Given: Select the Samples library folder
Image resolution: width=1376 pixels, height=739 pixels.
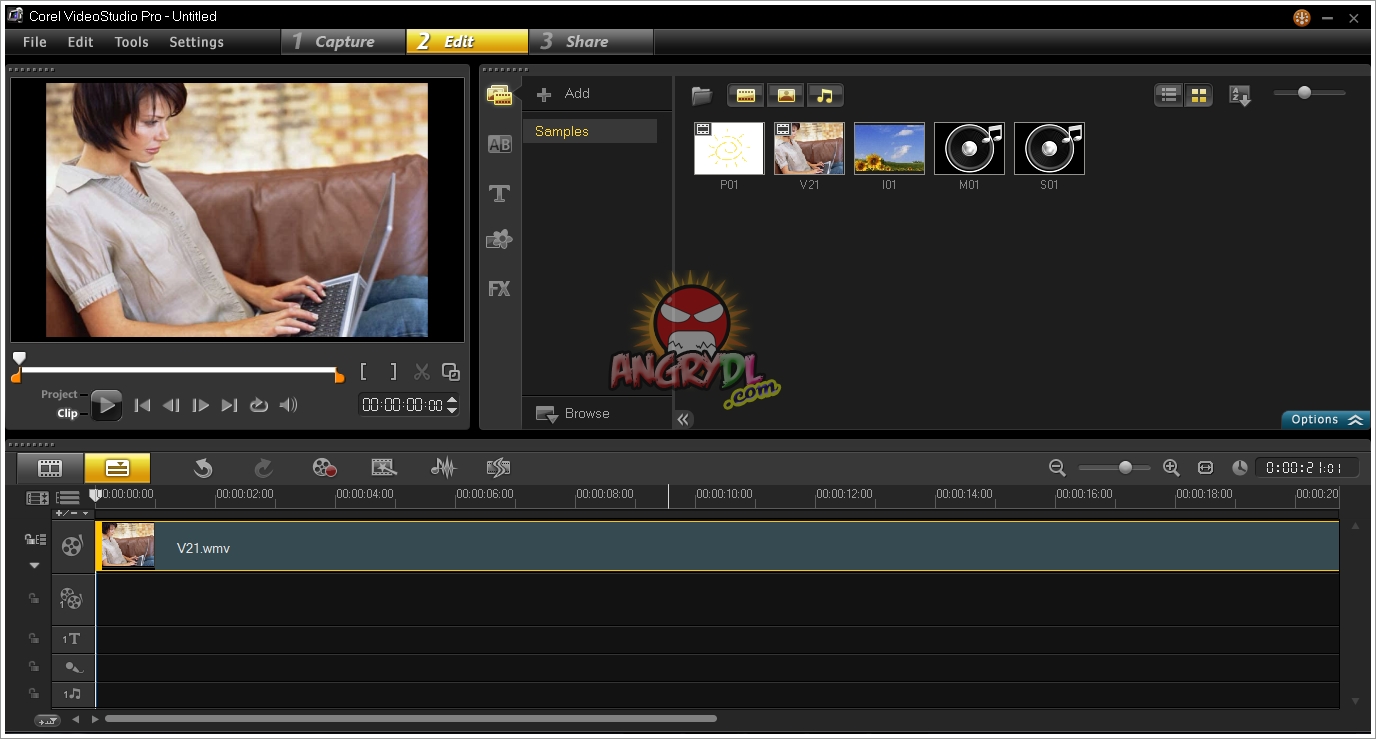Looking at the screenshot, I should click(590, 131).
